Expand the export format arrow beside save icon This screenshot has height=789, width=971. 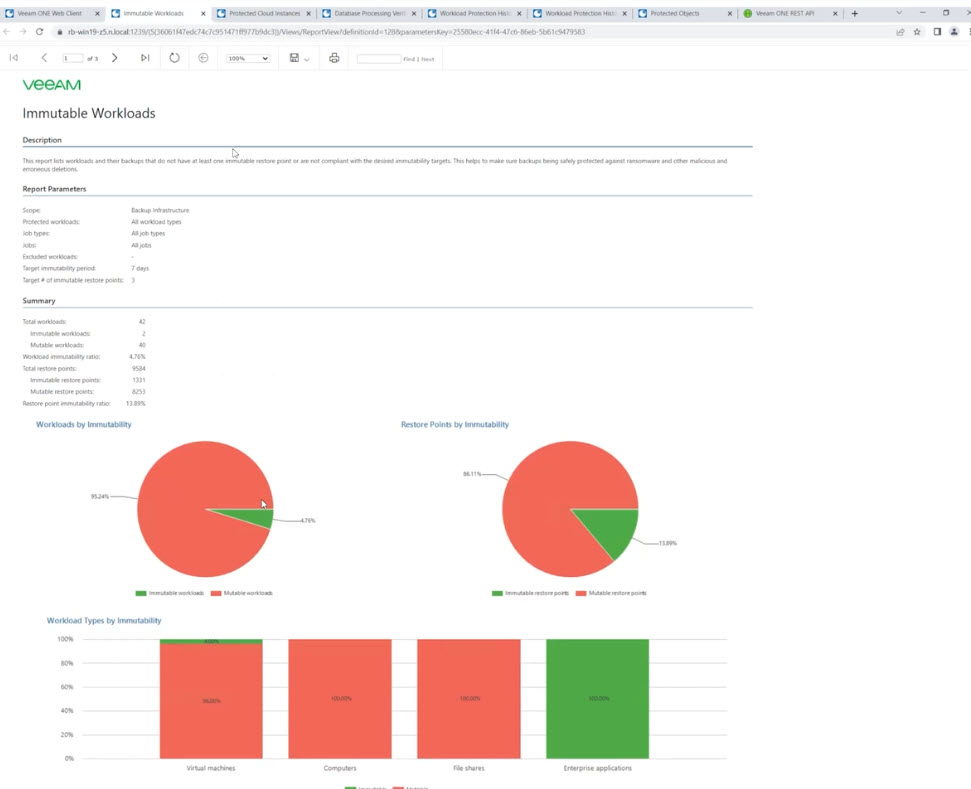[307, 59]
